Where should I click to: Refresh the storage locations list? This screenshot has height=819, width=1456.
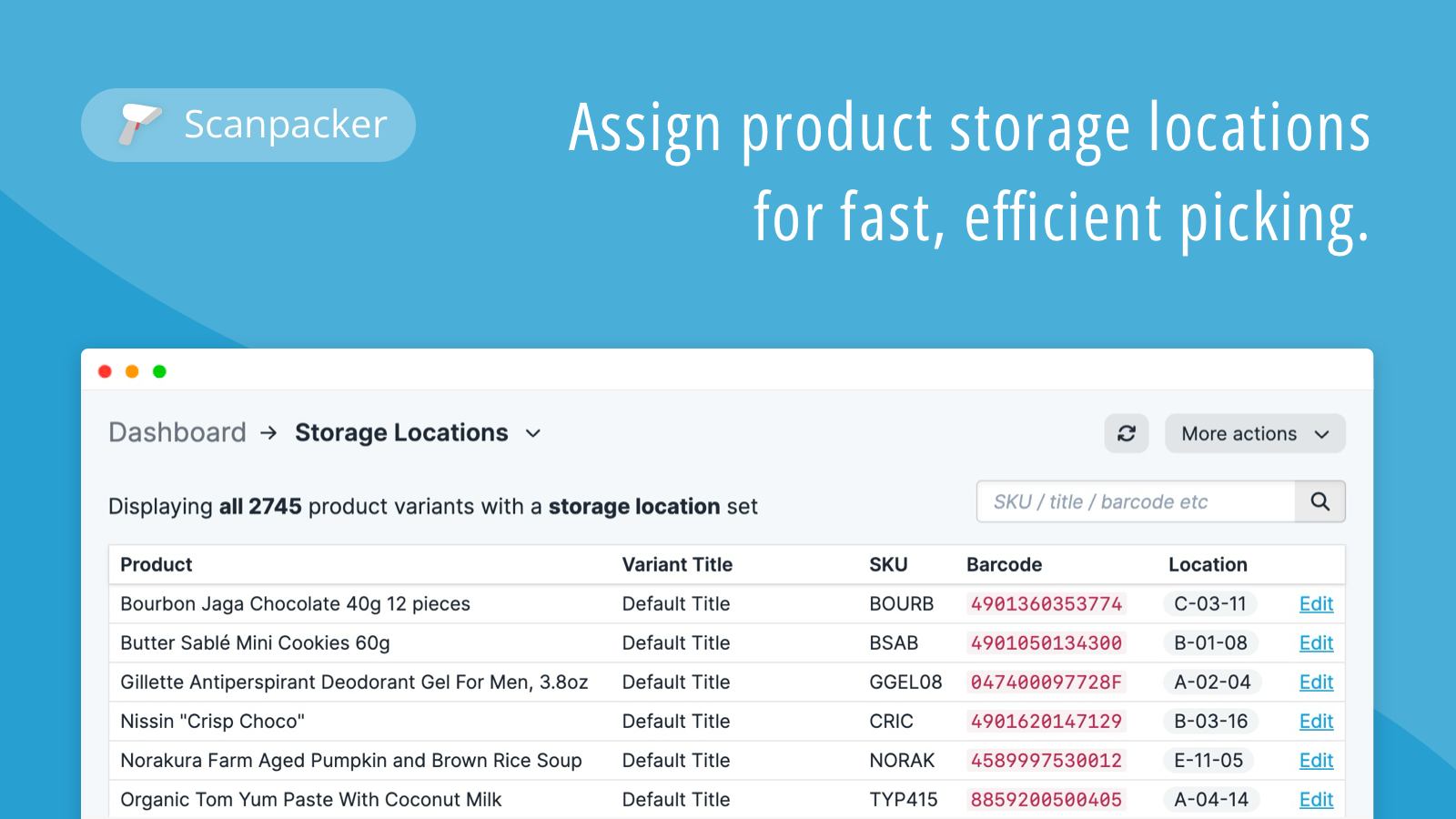(x=1127, y=433)
